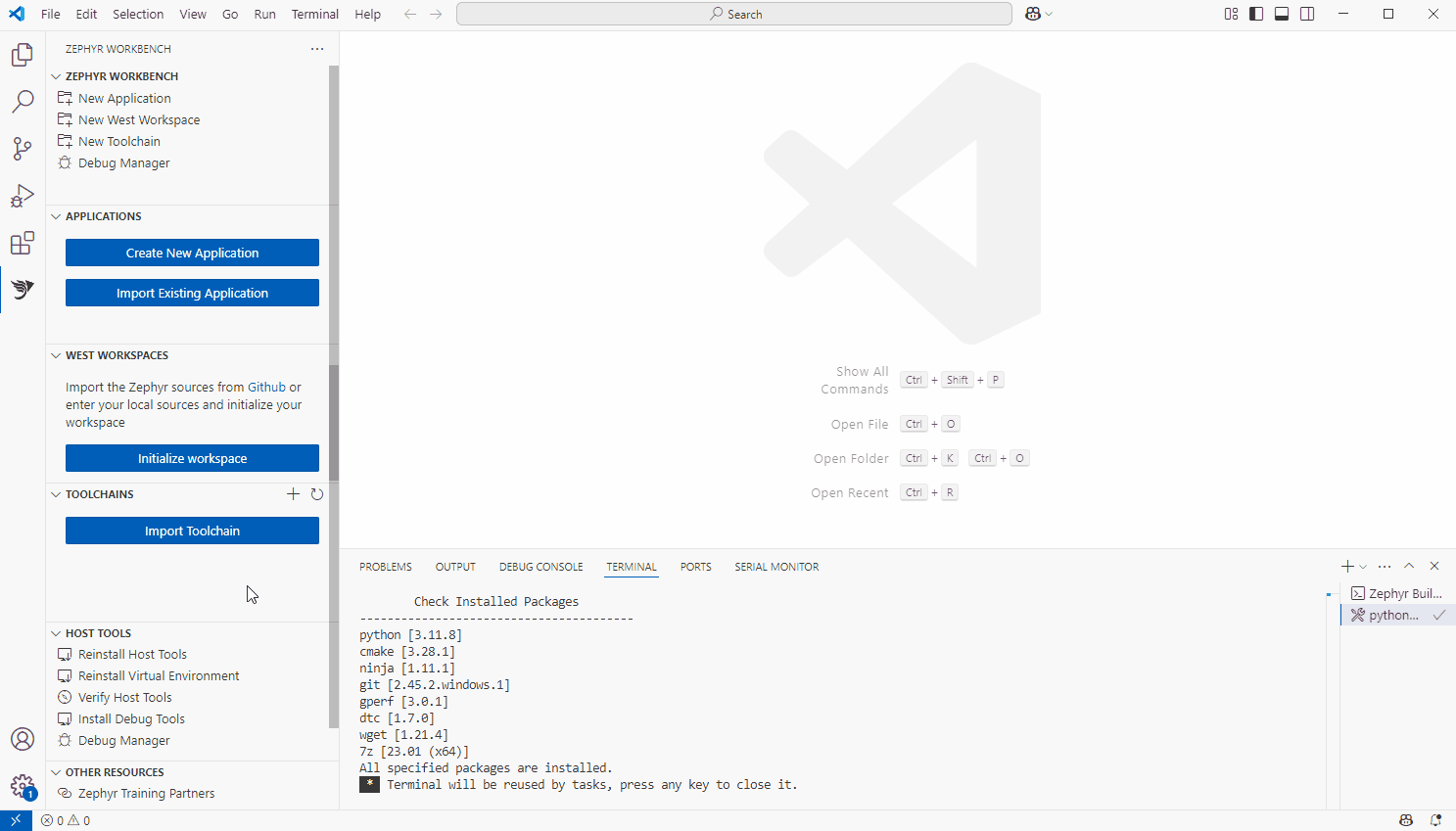
Task: Open Debug Manager under Zephyr Workbench
Action: click(x=121, y=162)
